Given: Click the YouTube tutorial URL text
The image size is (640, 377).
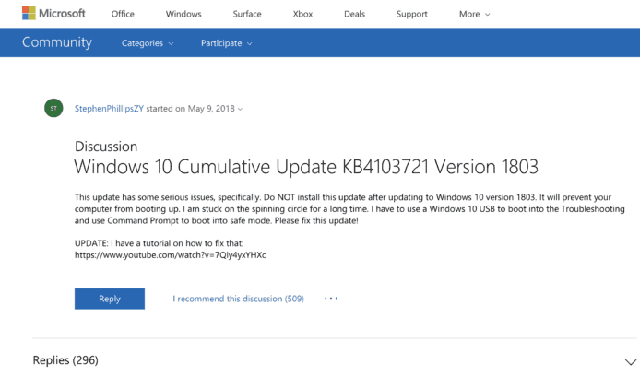Looking at the screenshot, I should (x=171, y=255).
